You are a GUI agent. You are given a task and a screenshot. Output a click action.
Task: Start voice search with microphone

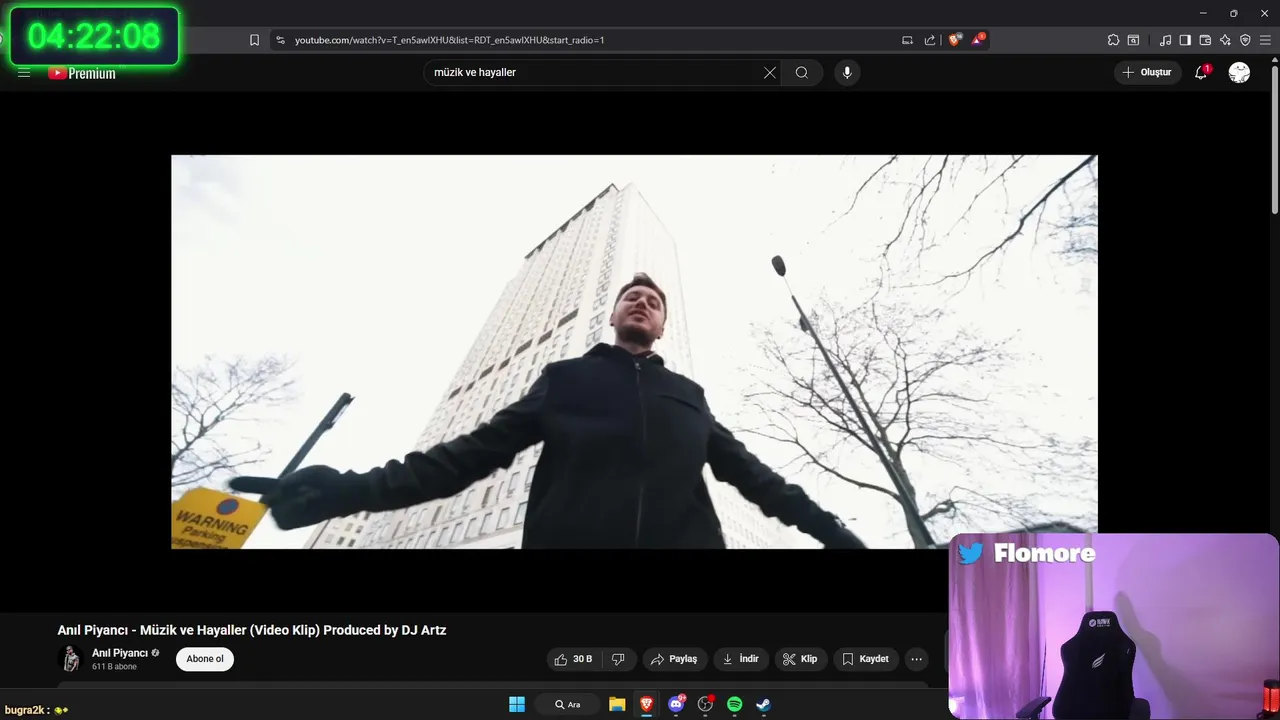point(847,72)
